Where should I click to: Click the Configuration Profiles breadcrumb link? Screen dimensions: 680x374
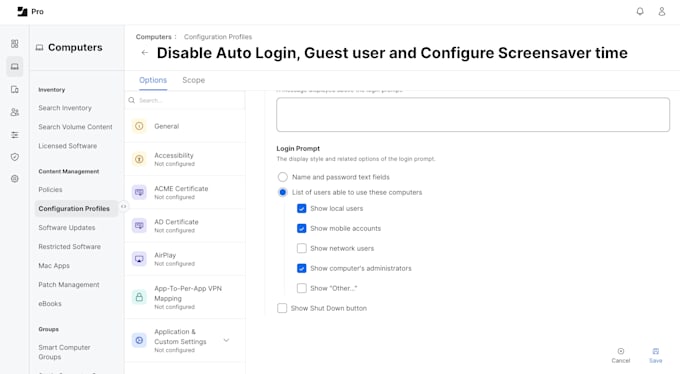(x=218, y=37)
